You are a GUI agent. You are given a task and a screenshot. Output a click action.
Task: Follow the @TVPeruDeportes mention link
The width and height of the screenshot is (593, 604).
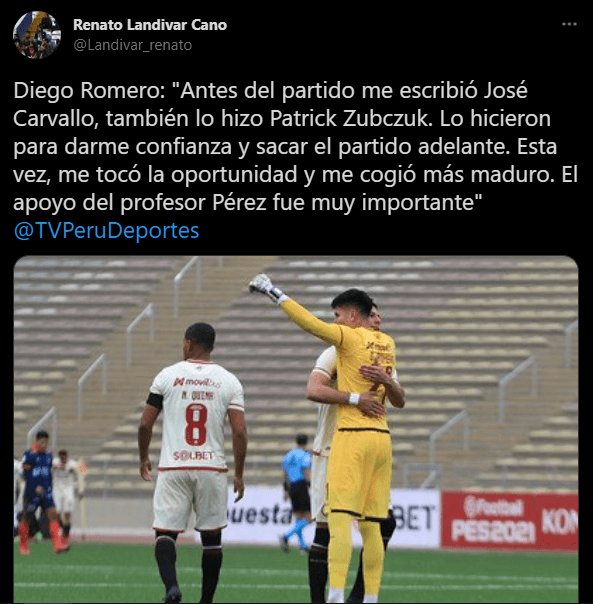click(x=106, y=230)
